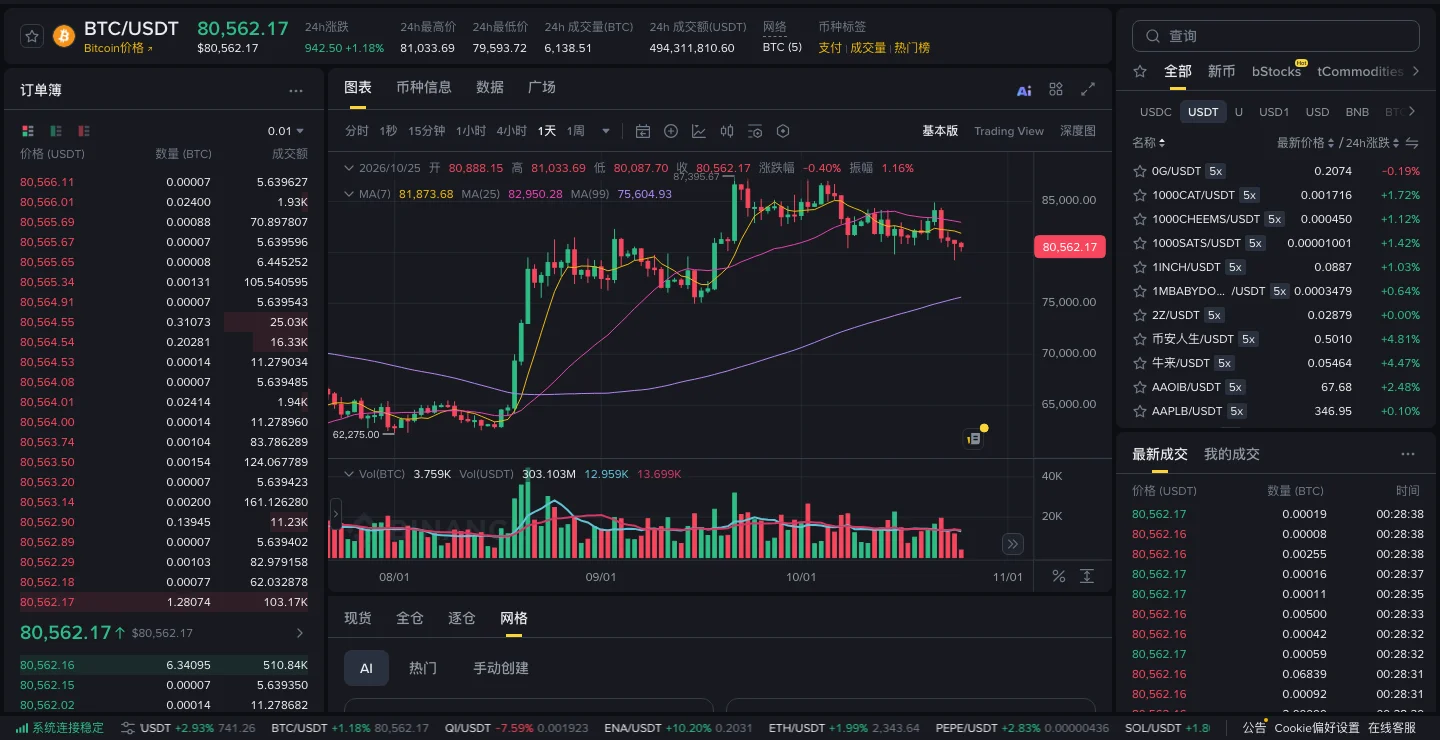The width and height of the screenshot is (1440, 740).
Task: Click the chart notes icon with yellow dot
Action: 974,438
